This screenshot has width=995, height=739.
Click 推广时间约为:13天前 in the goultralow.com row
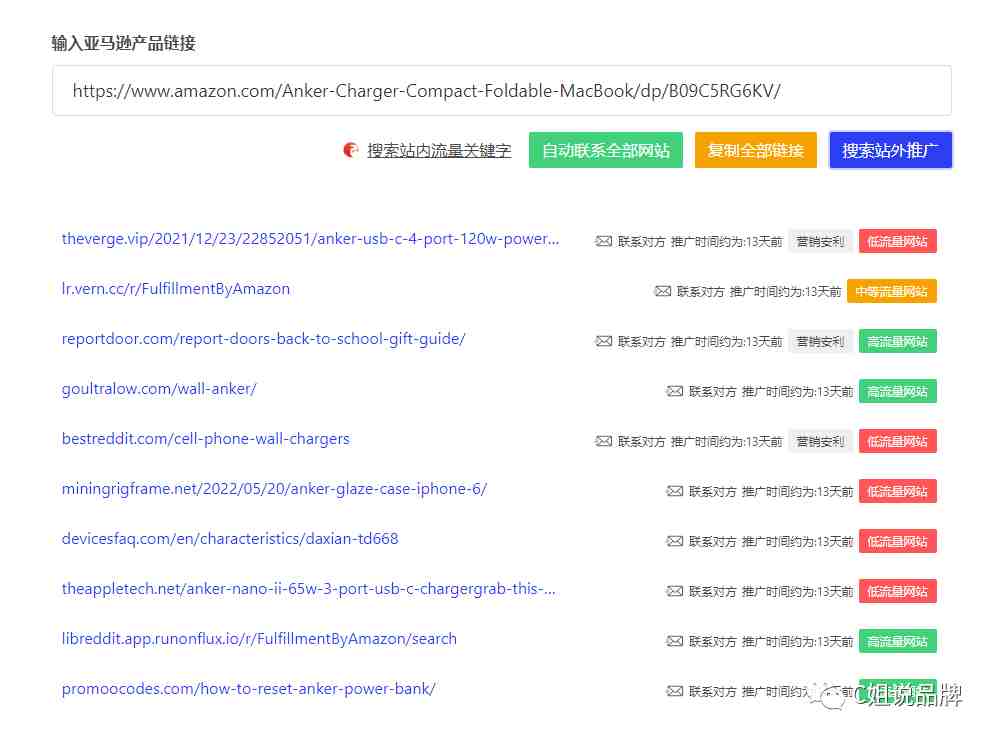click(x=798, y=392)
